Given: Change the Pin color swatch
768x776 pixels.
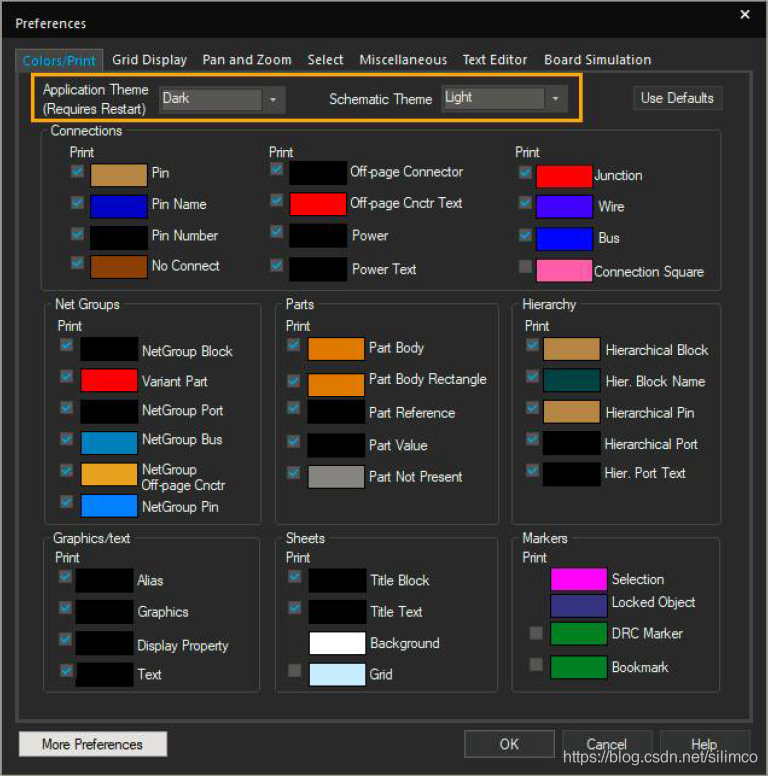Looking at the screenshot, I should [x=119, y=175].
